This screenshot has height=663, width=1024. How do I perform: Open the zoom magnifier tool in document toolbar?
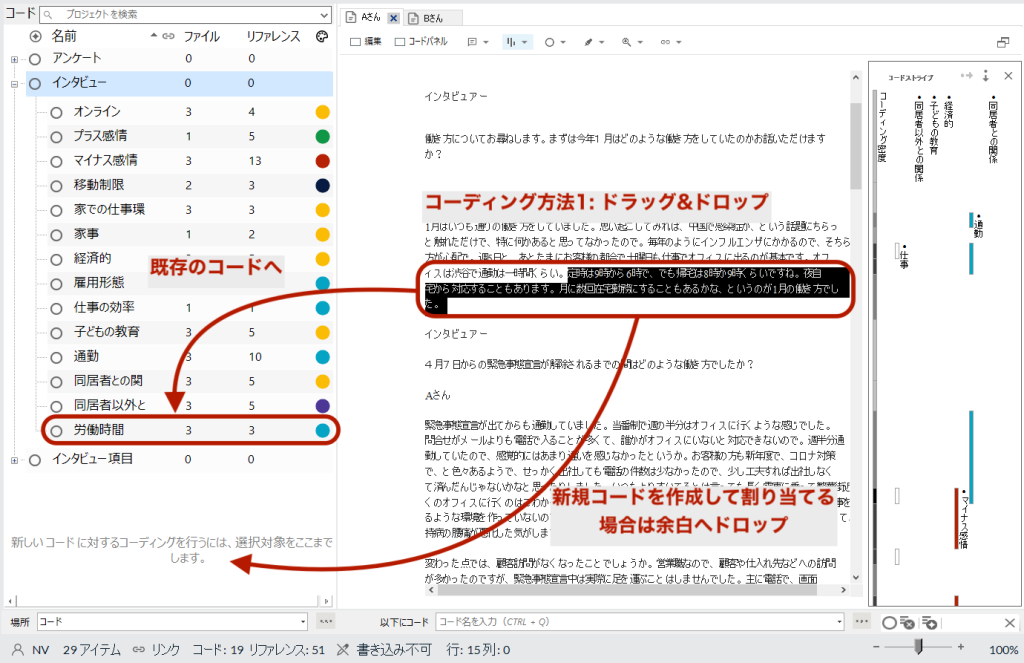pos(626,42)
